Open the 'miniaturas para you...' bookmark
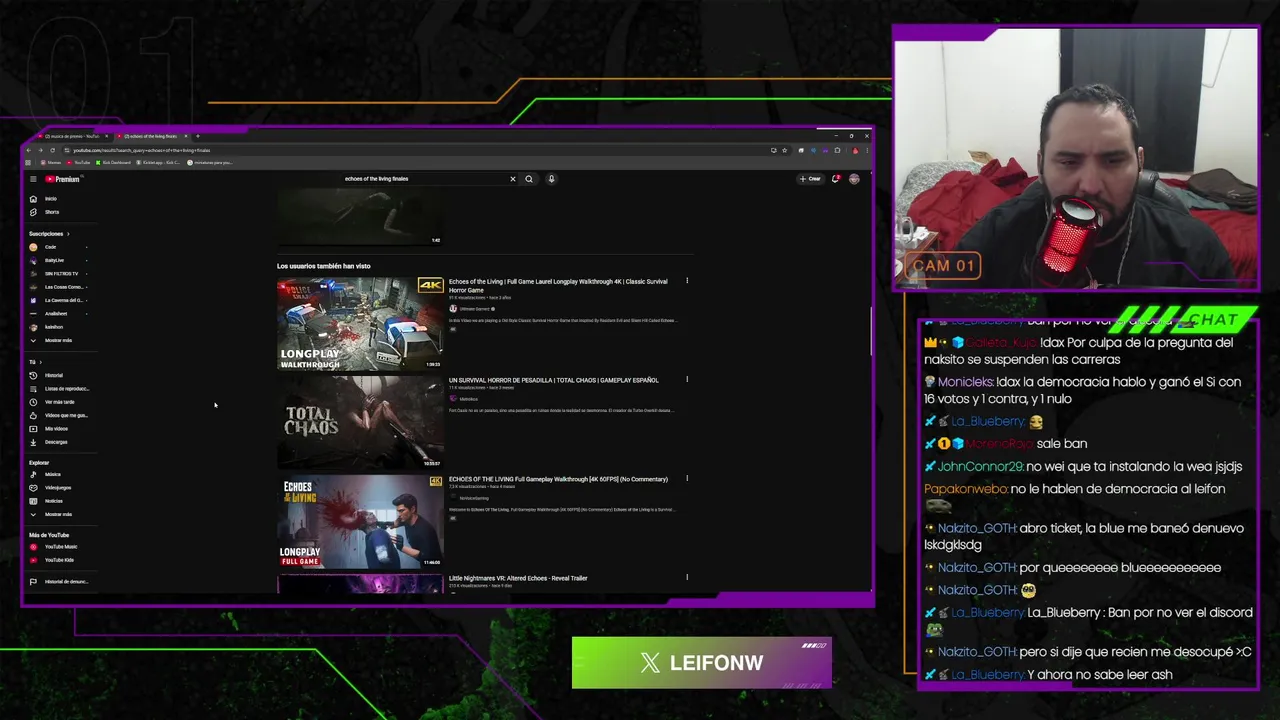This screenshot has width=1280, height=720. coord(210,162)
